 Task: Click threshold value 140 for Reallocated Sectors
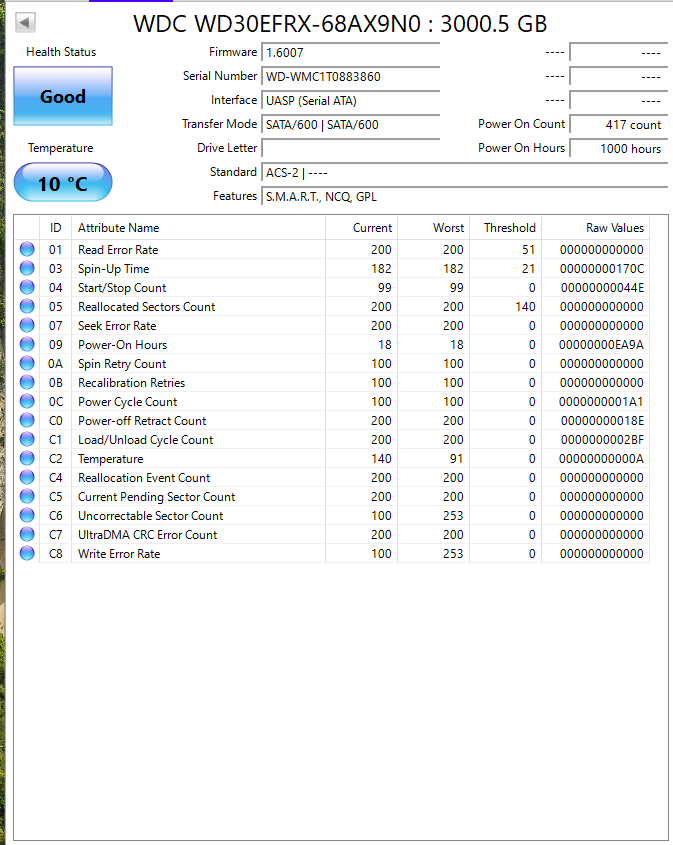click(525, 307)
